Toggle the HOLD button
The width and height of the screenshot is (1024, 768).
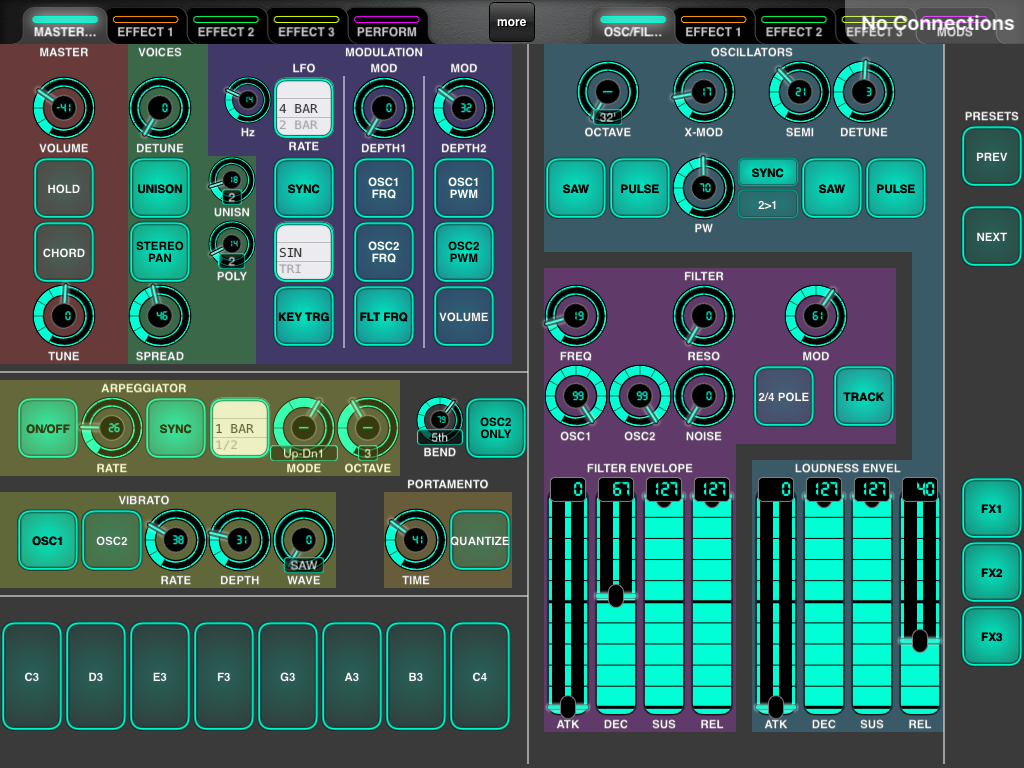(63, 189)
